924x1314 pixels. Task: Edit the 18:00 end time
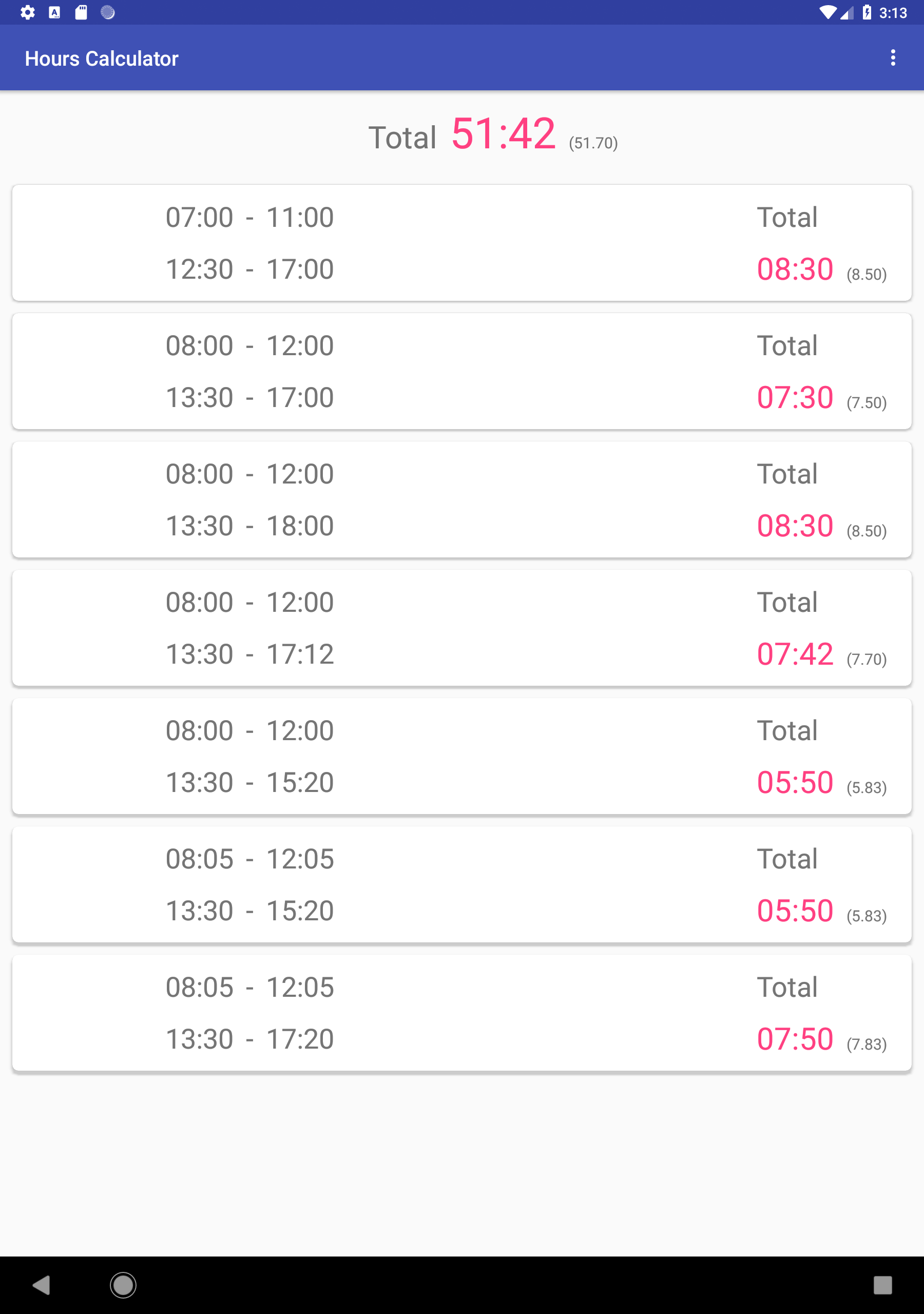click(x=300, y=526)
